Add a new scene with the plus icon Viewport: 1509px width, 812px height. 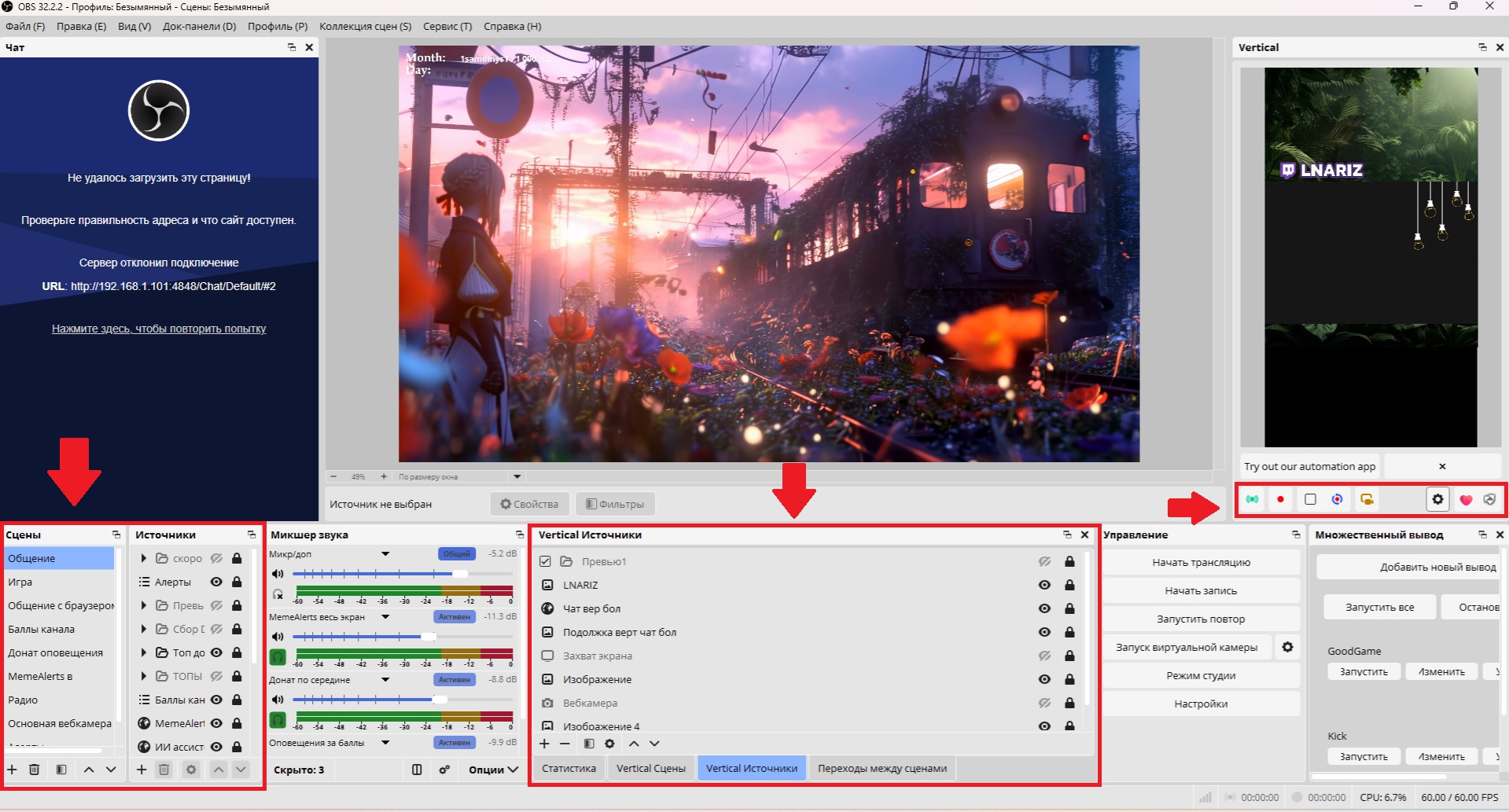pyautogui.click(x=12, y=770)
